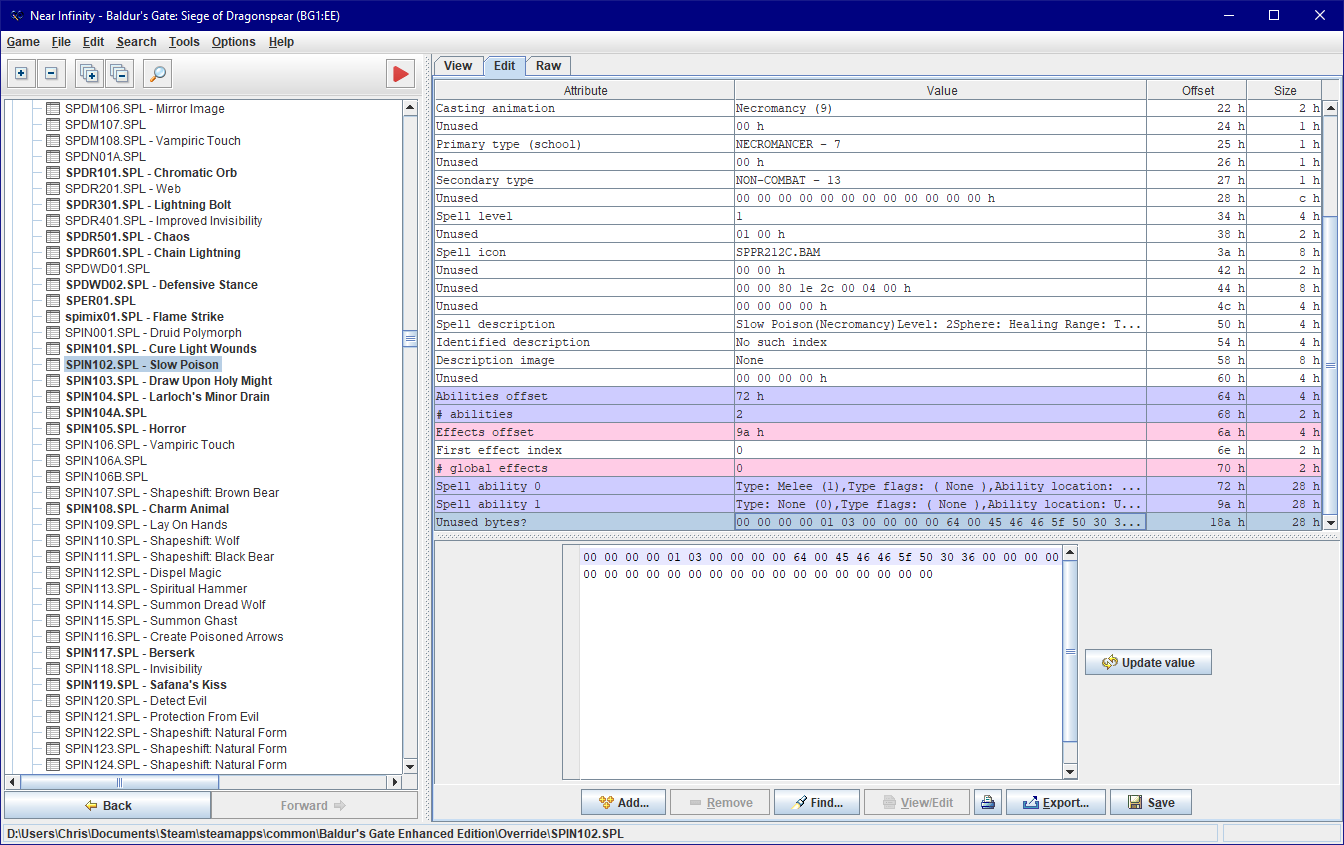1344x845 pixels.
Task: Select SPIN001.SPL - Druid Polymorph
Action: (x=154, y=333)
